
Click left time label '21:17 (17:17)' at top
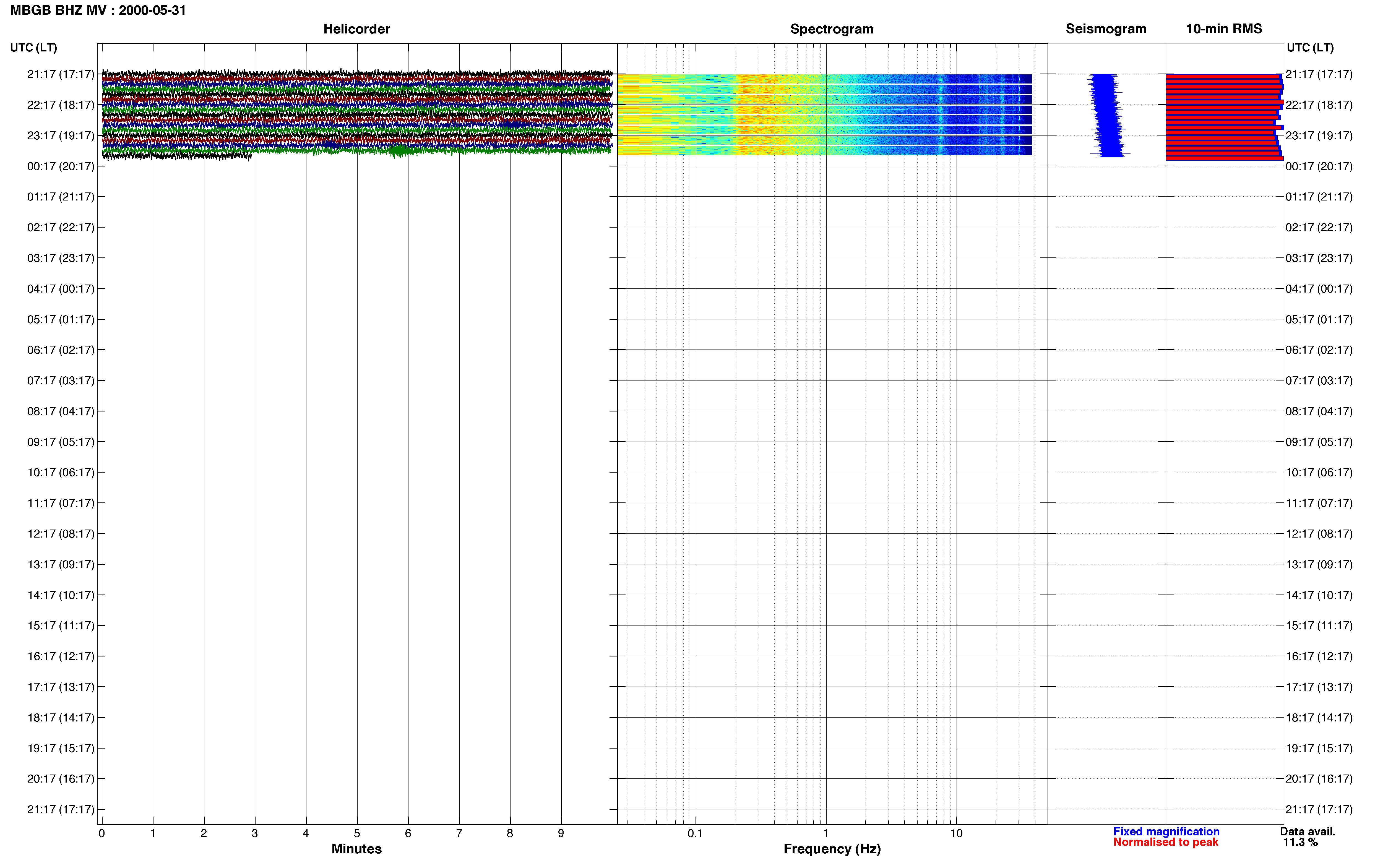(60, 74)
